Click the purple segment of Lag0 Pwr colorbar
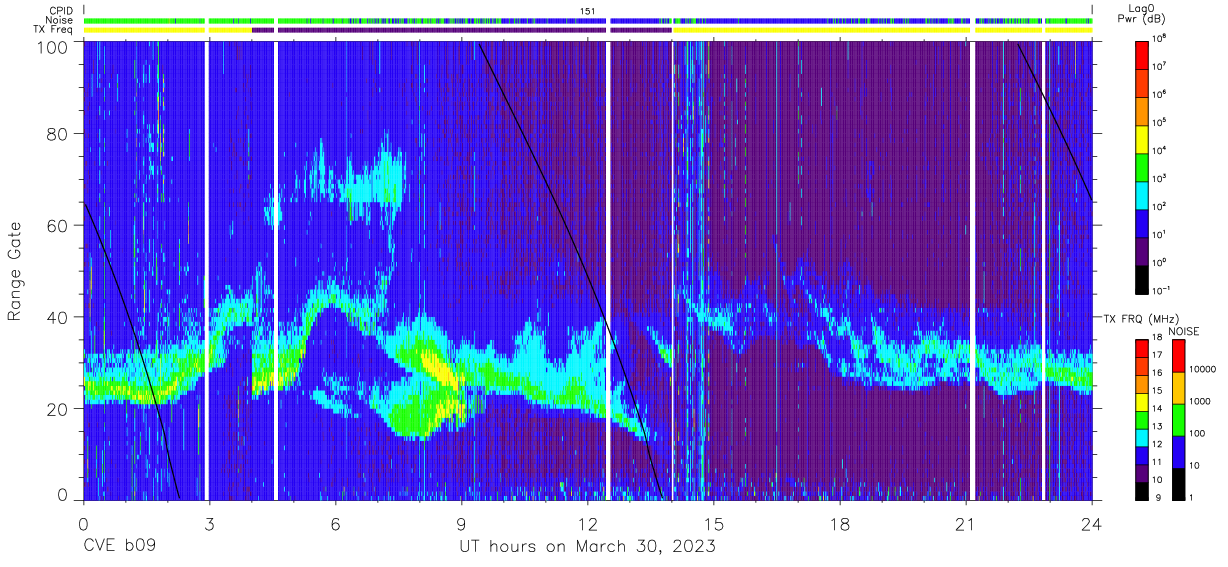The width and height of the screenshot is (1228, 567). [1144, 249]
